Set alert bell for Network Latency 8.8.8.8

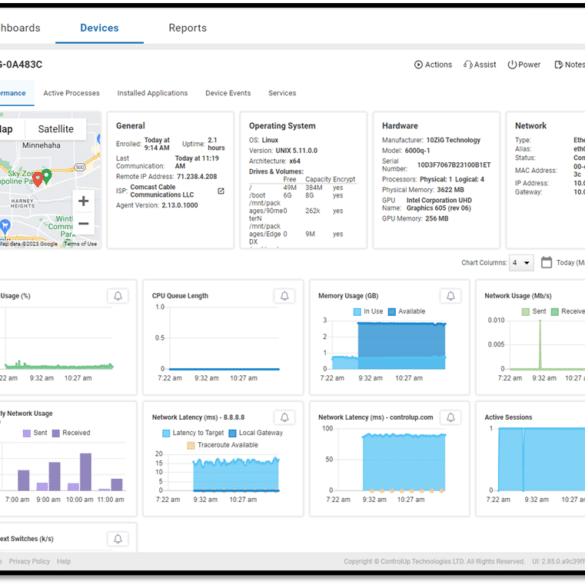pyautogui.click(x=284, y=417)
